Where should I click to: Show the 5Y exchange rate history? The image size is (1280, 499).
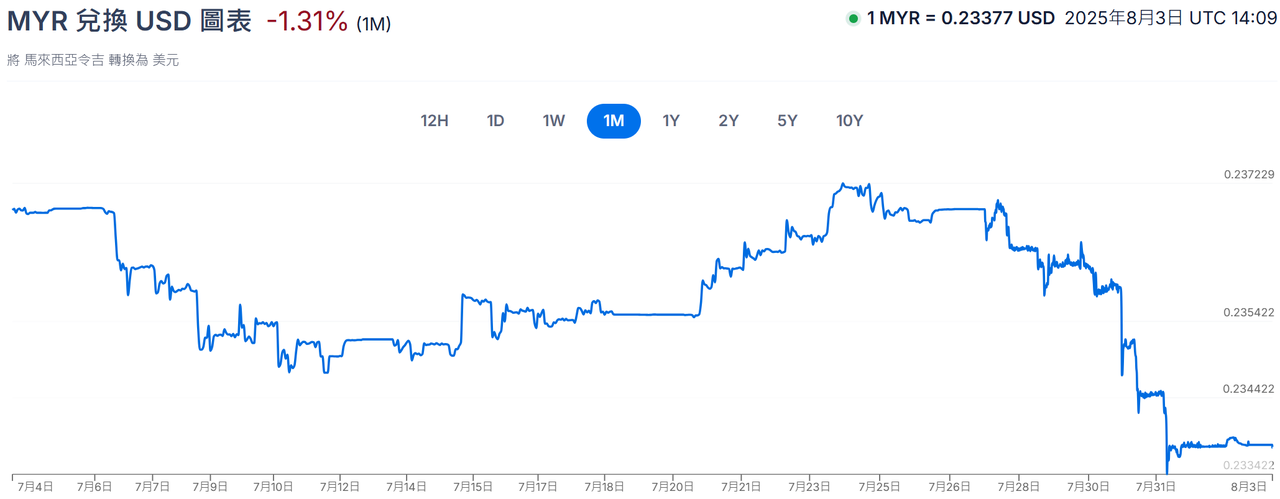(x=787, y=121)
